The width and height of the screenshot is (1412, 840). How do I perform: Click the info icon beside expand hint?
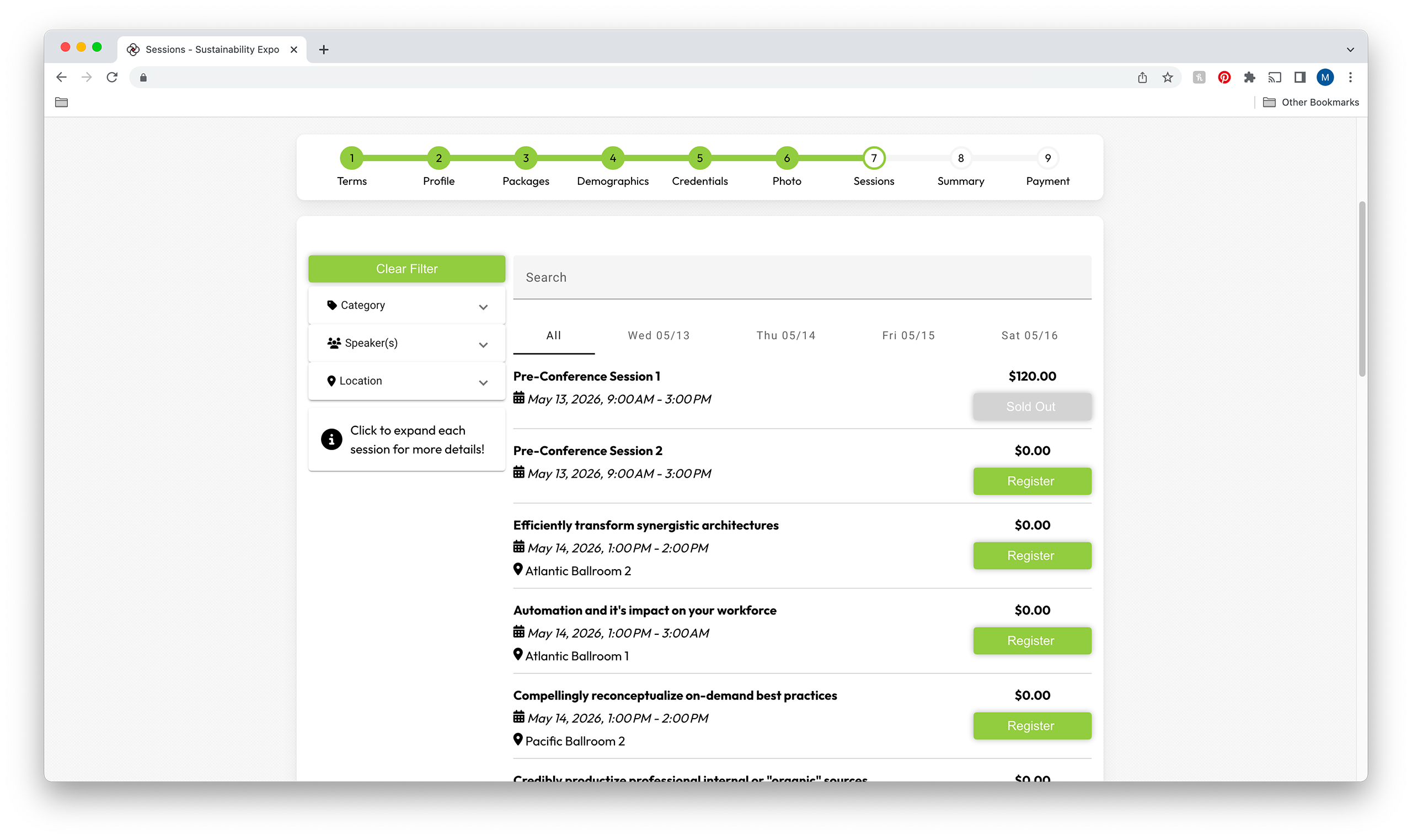coord(331,439)
